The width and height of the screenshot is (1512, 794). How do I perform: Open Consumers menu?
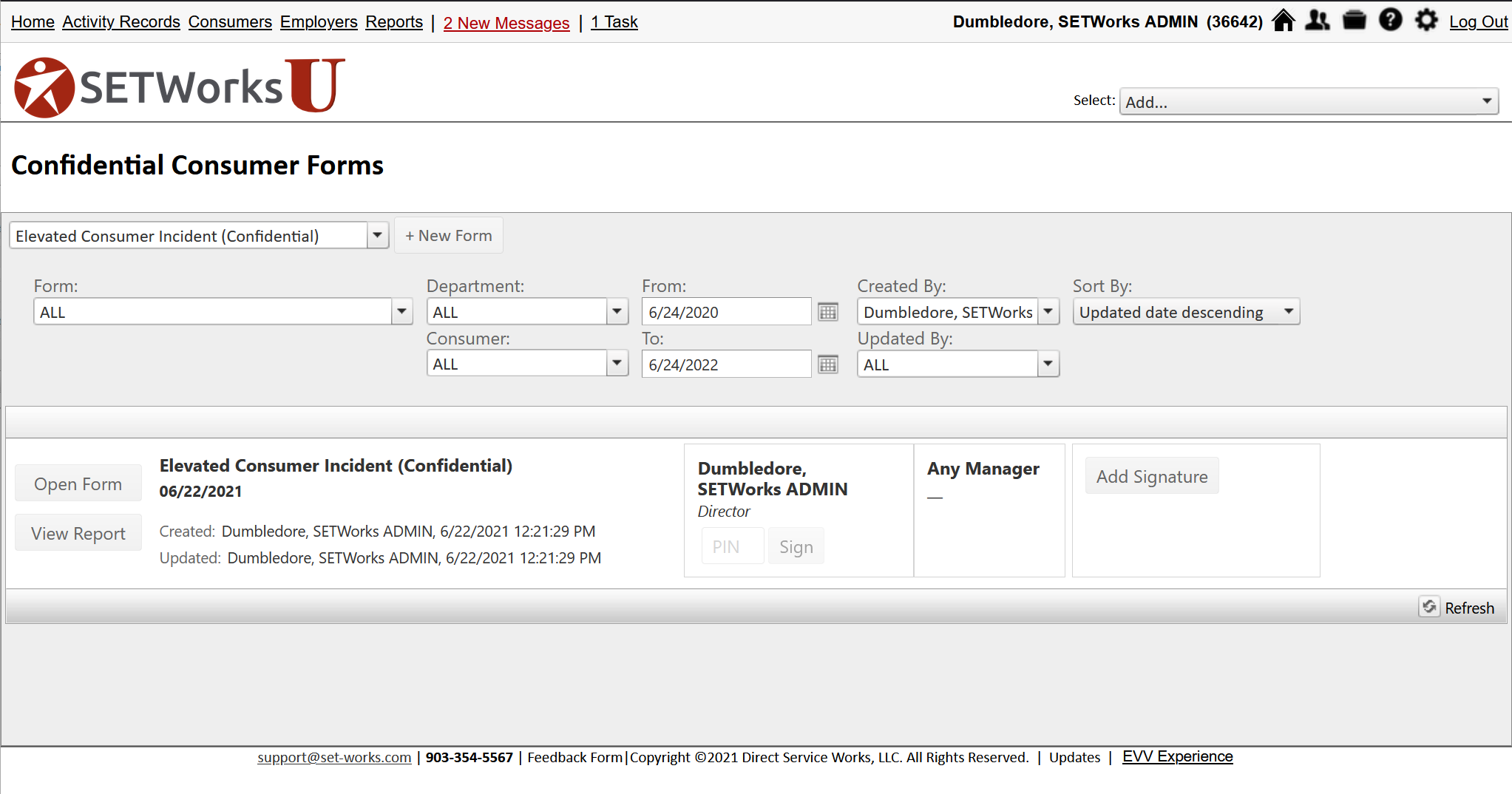click(x=230, y=22)
